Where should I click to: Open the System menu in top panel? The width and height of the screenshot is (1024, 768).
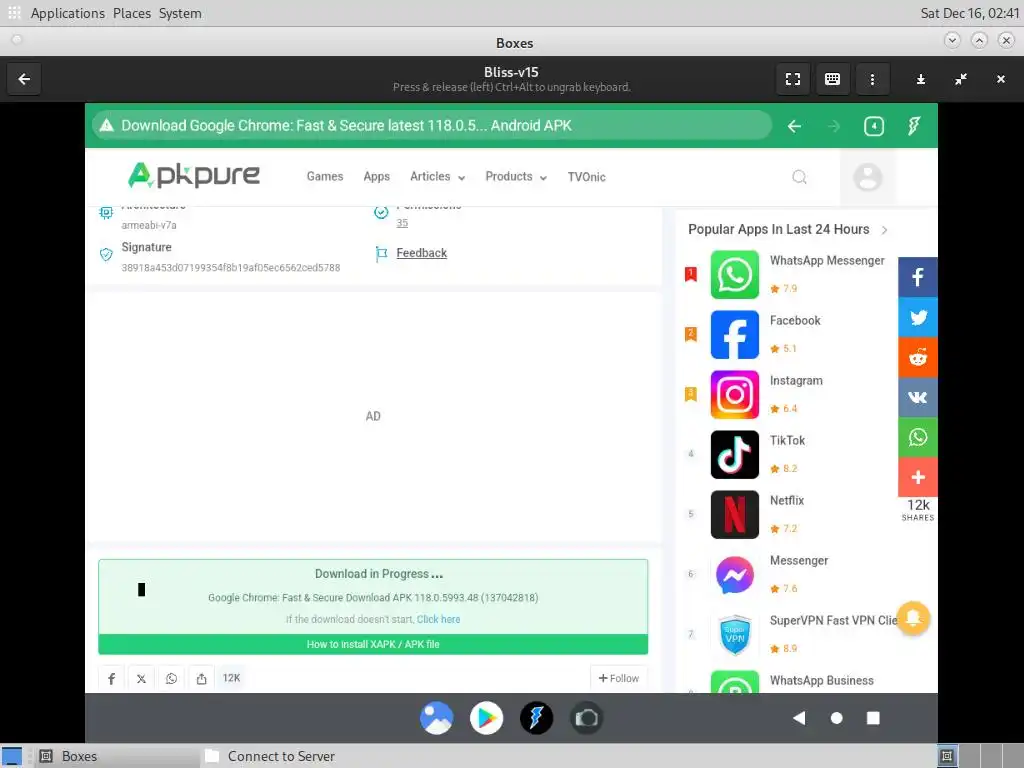(180, 13)
